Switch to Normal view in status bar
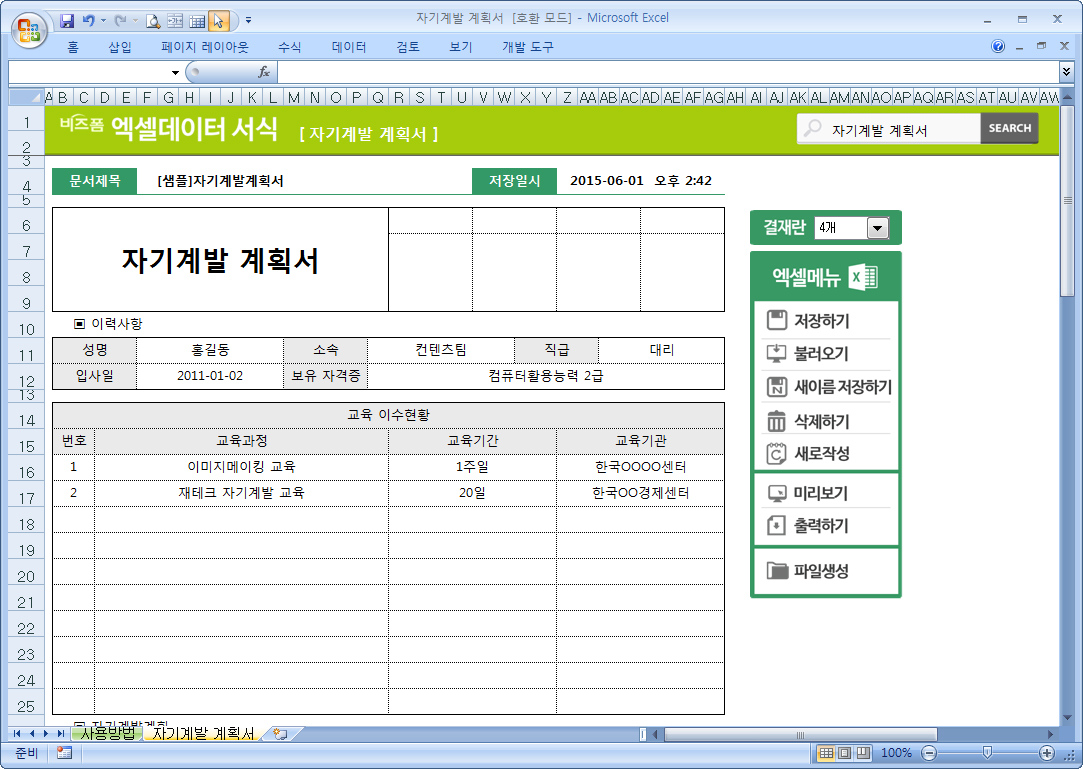Viewport: 1083px width, 769px height. (x=826, y=753)
